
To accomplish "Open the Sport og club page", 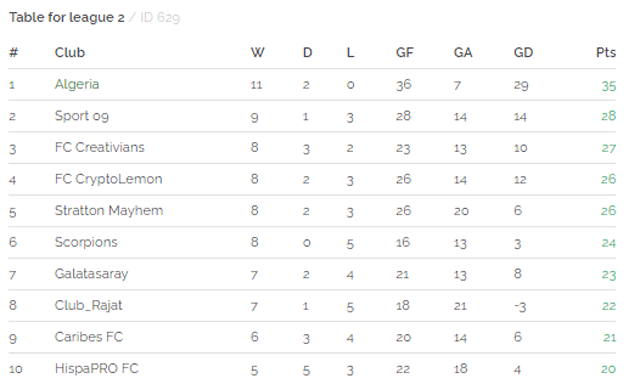I will [x=82, y=116].
